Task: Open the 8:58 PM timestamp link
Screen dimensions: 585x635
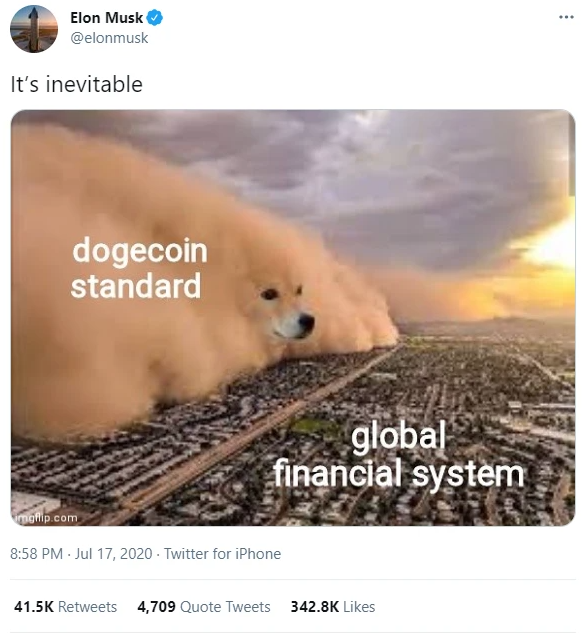Action: [36, 554]
